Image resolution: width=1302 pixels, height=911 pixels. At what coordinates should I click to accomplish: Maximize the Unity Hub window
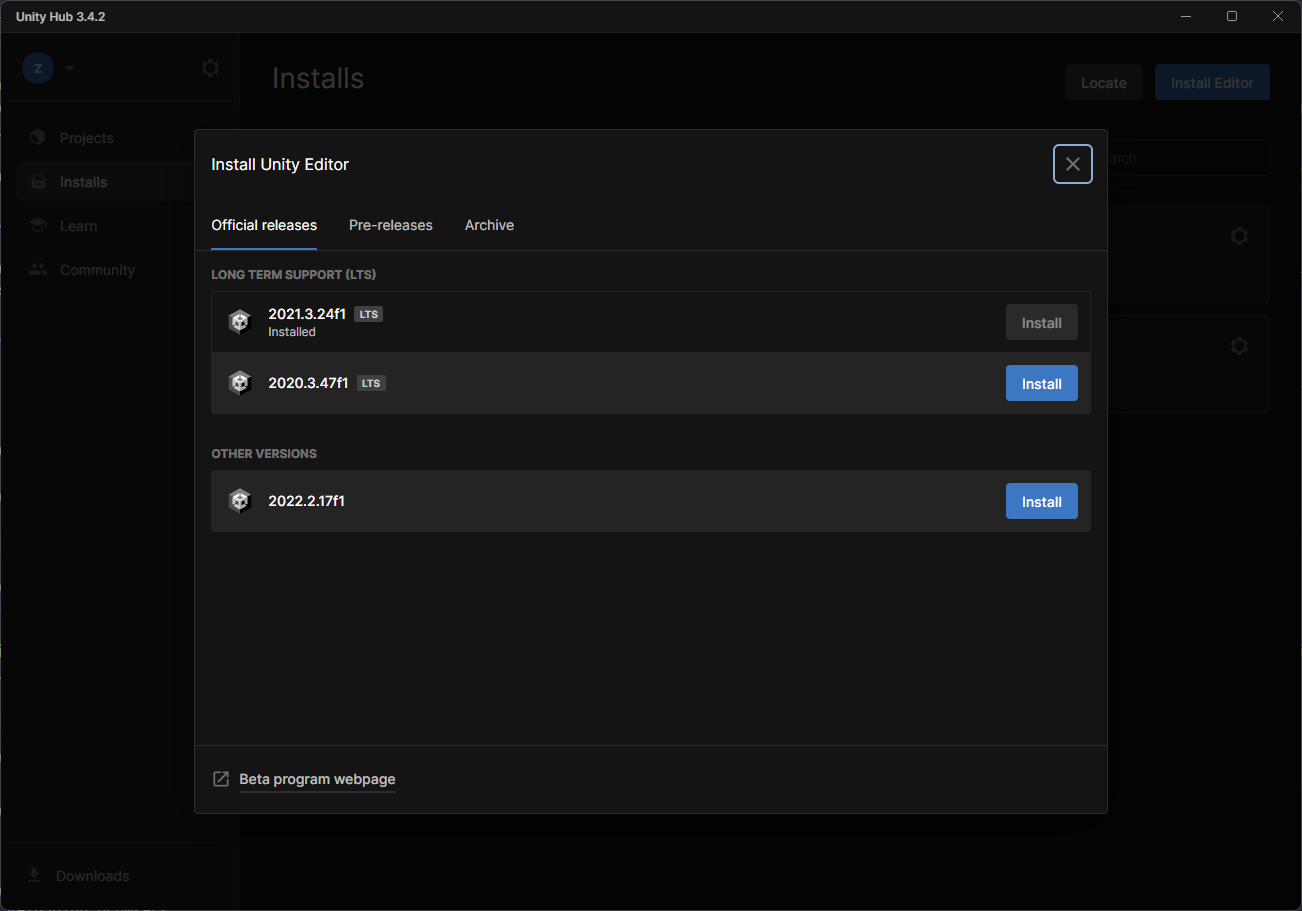click(1232, 16)
